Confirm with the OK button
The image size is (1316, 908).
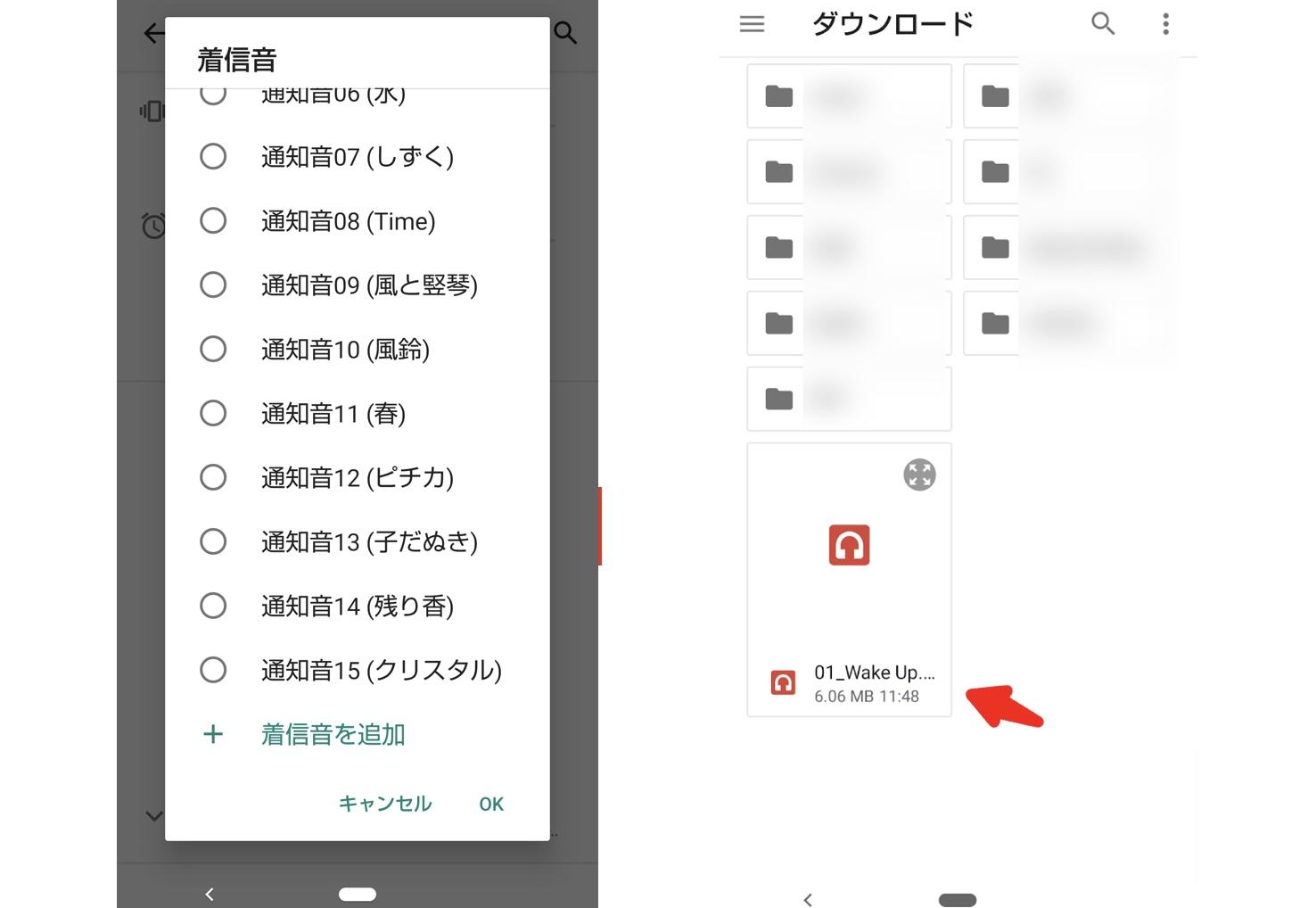coord(491,805)
